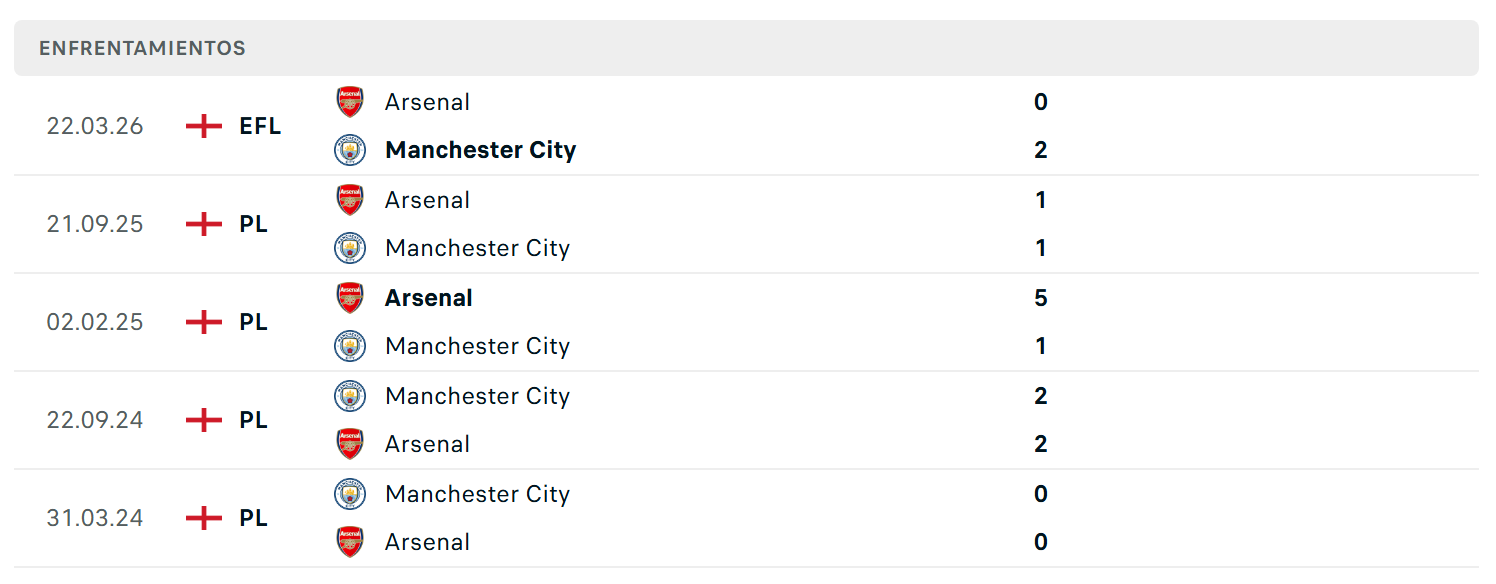Open bold Arsenal name in 5-1 match

pos(429,298)
